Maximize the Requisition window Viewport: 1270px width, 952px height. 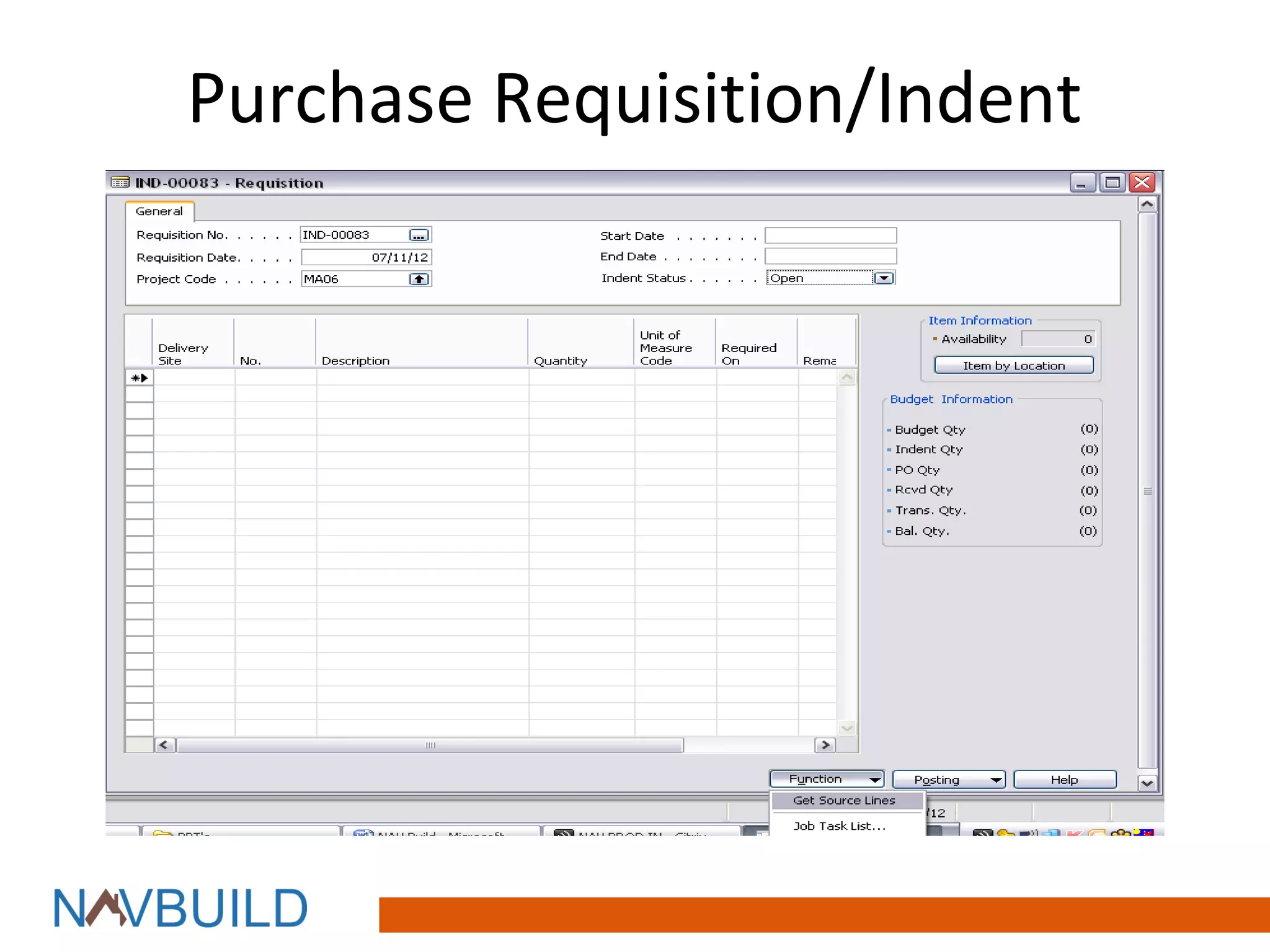tap(1112, 182)
